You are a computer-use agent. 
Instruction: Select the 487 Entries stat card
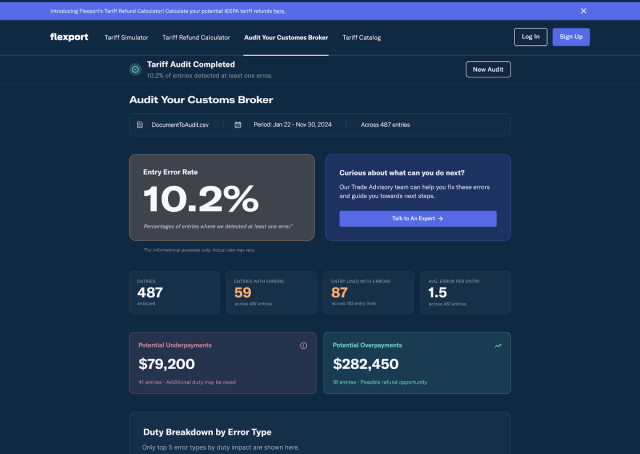click(x=174, y=292)
